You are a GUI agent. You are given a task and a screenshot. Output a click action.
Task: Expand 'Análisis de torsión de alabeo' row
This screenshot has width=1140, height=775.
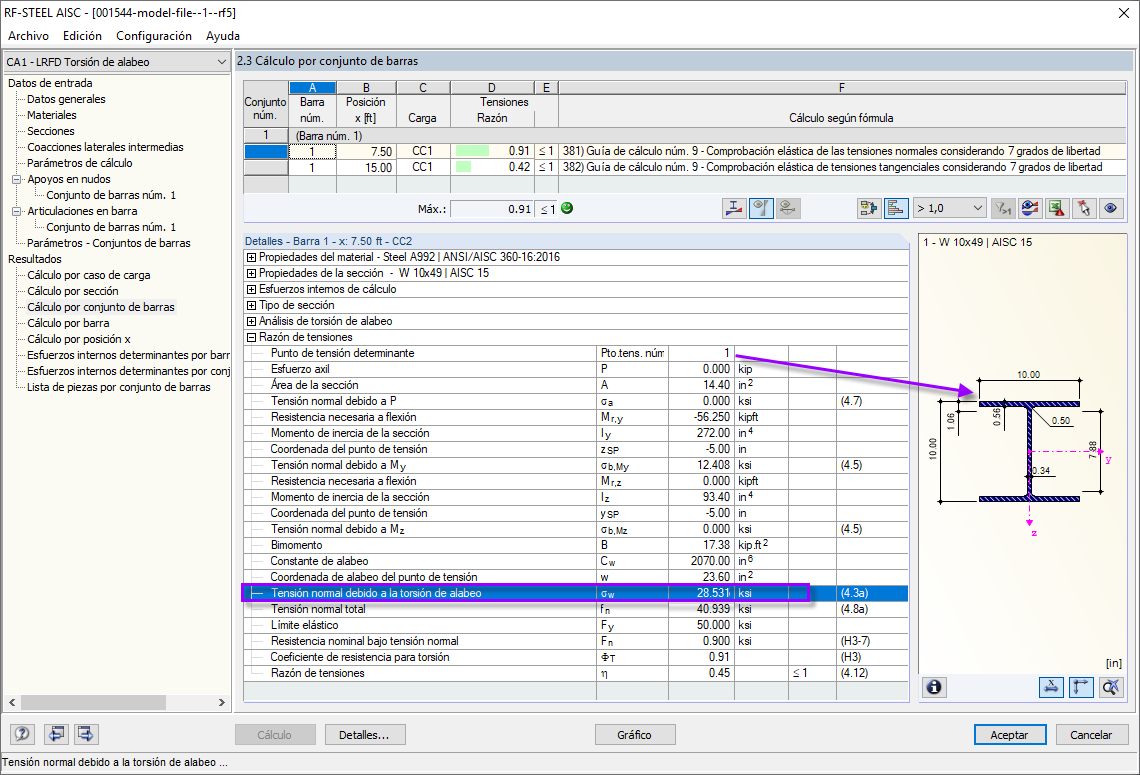coord(252,321)
